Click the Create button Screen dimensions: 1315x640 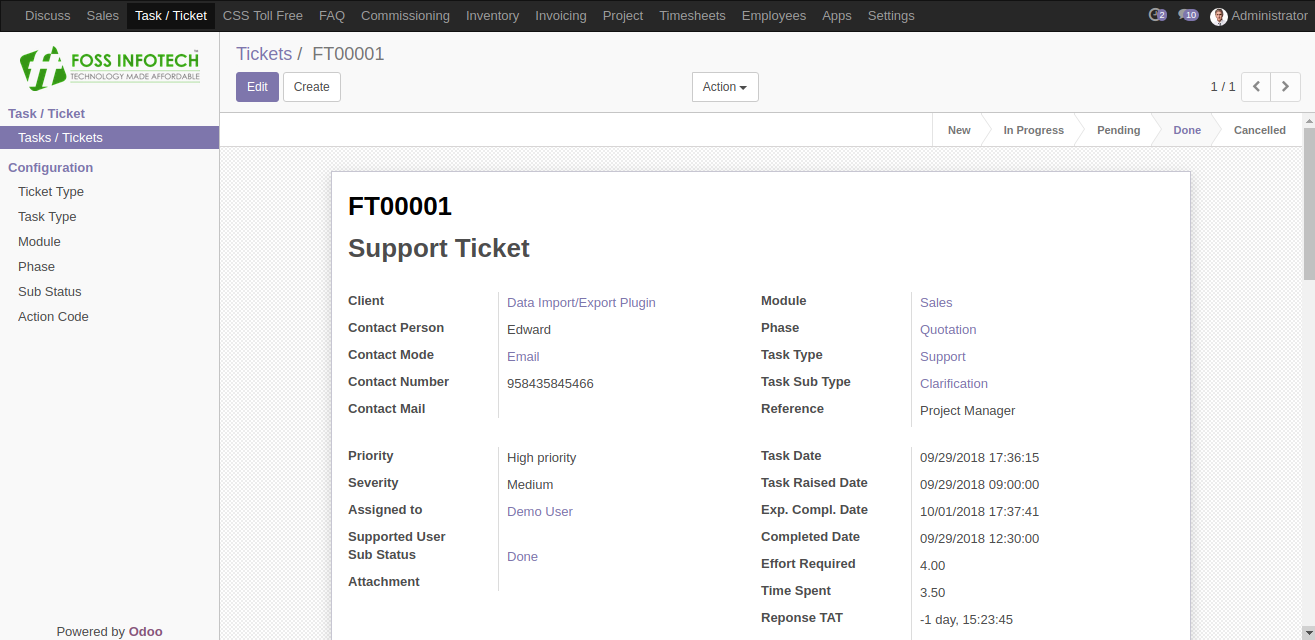coord(312,87)
